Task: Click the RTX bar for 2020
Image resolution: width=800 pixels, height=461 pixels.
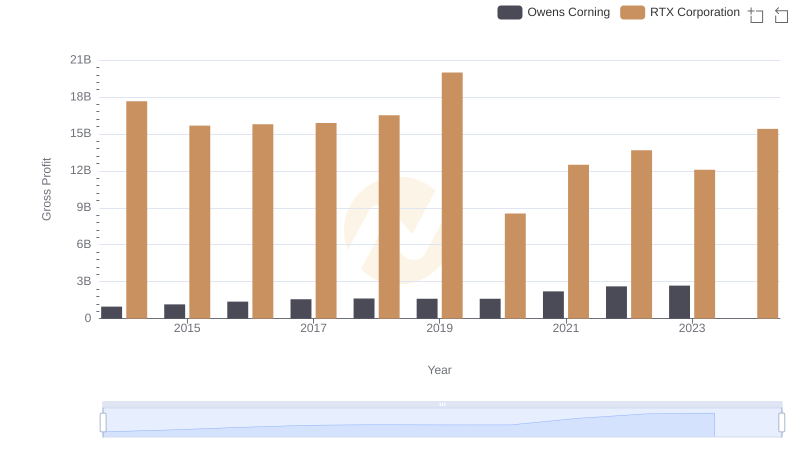Action: pos(515,266)
